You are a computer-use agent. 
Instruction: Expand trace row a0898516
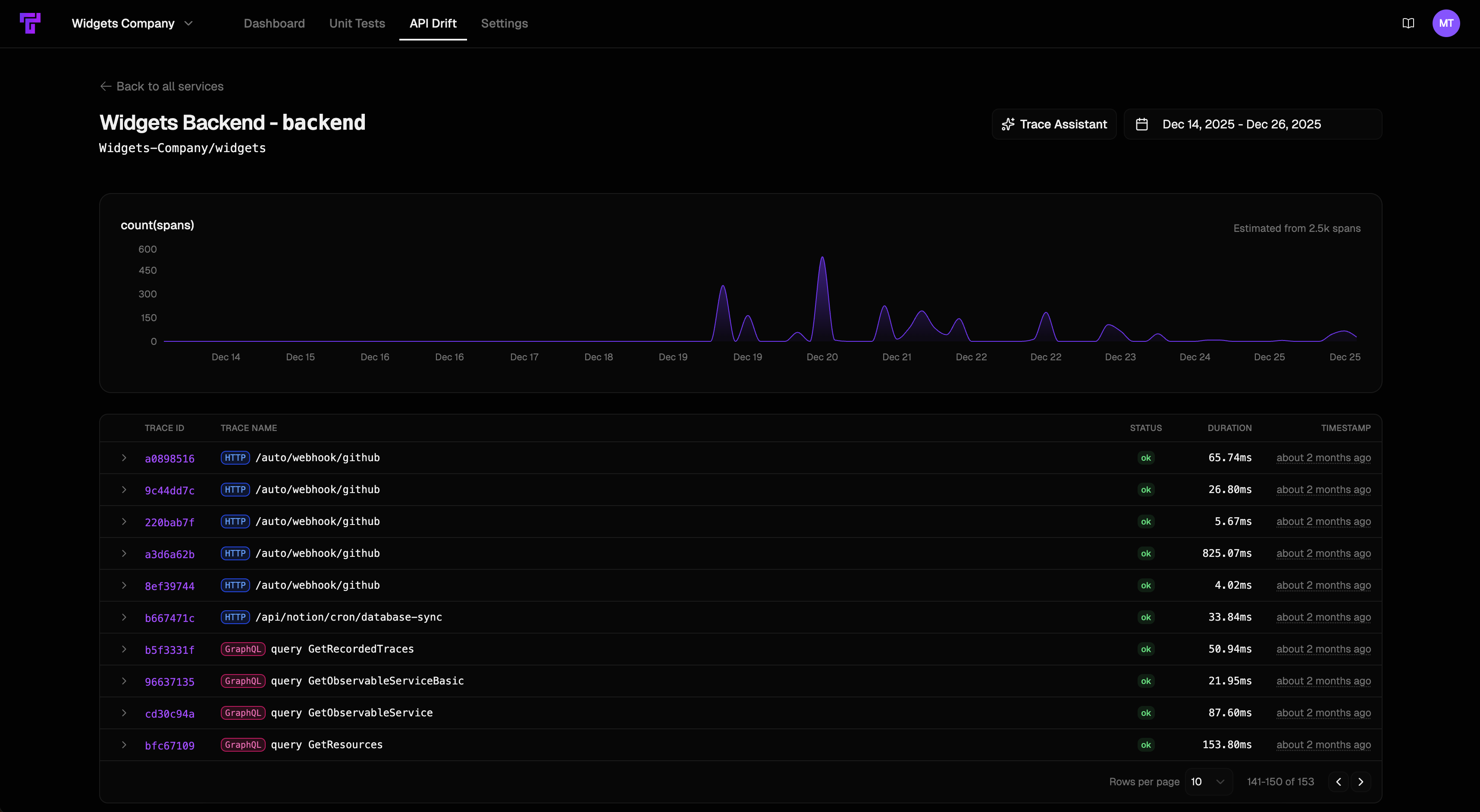[123, 458]
